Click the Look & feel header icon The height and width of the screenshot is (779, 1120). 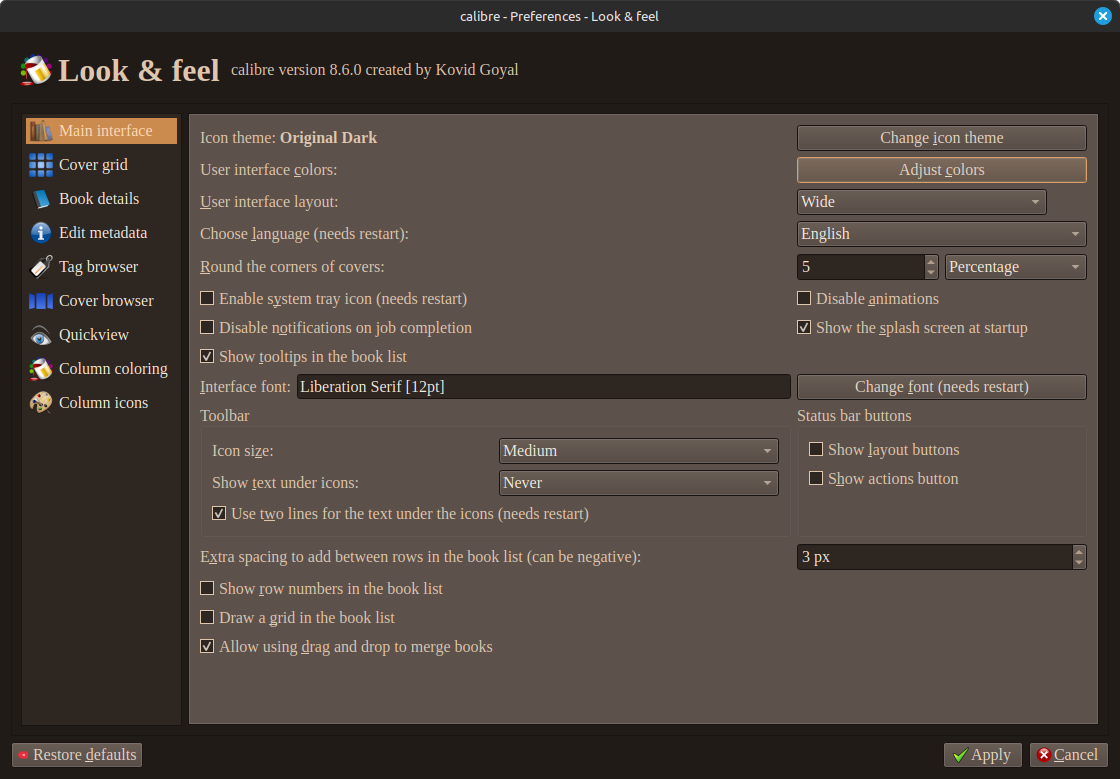point(36,70)
